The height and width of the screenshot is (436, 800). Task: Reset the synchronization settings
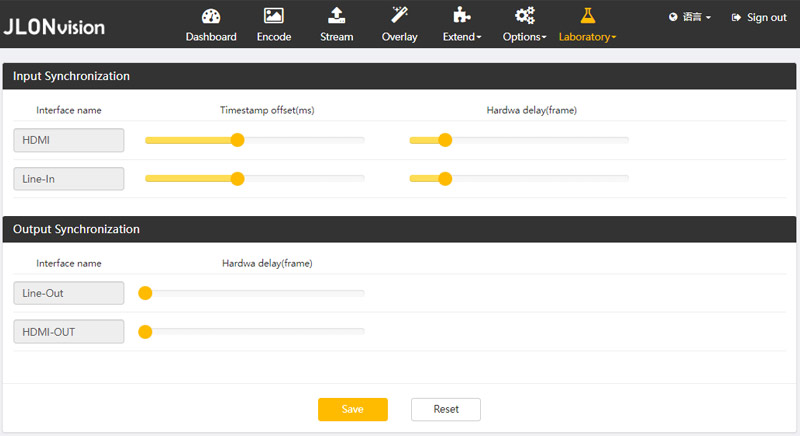(x=446, y=409)
